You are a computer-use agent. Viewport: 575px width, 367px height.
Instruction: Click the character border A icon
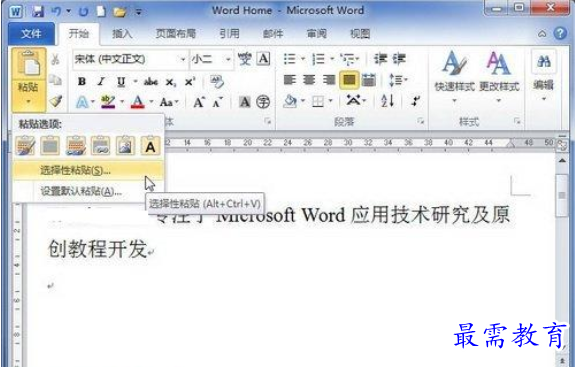(x=263, y=59)
